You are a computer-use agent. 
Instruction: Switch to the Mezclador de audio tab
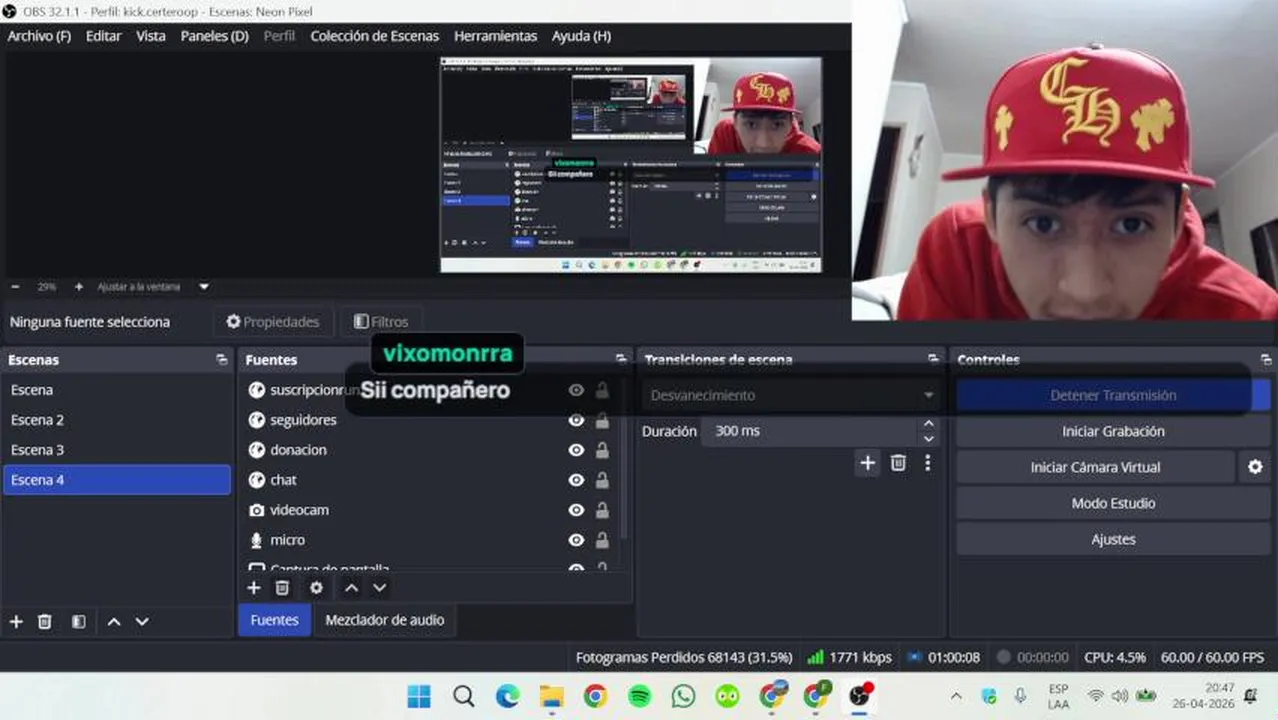click(384, 620)
